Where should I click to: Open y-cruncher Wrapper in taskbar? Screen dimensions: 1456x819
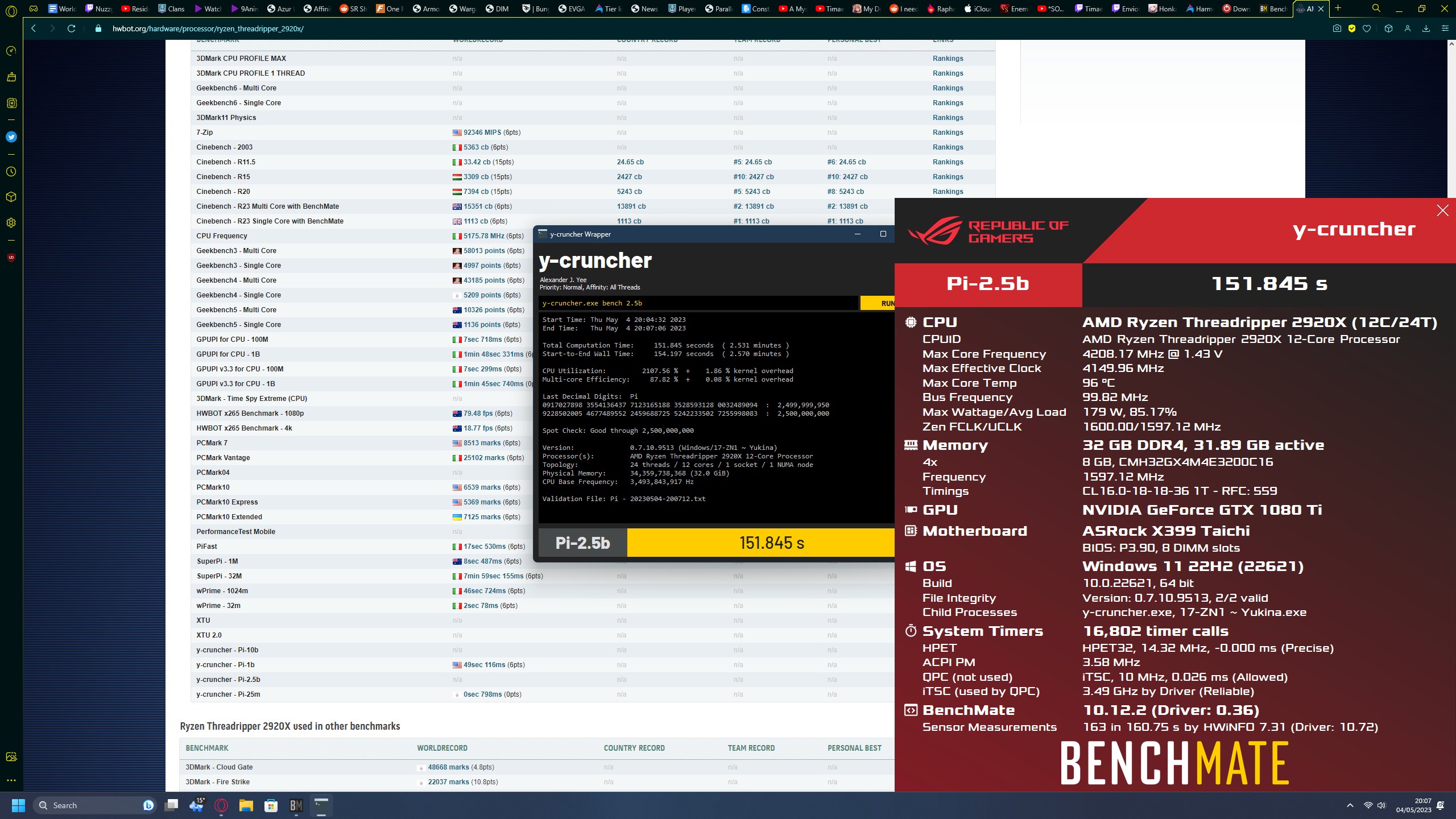tap(321, 805)
